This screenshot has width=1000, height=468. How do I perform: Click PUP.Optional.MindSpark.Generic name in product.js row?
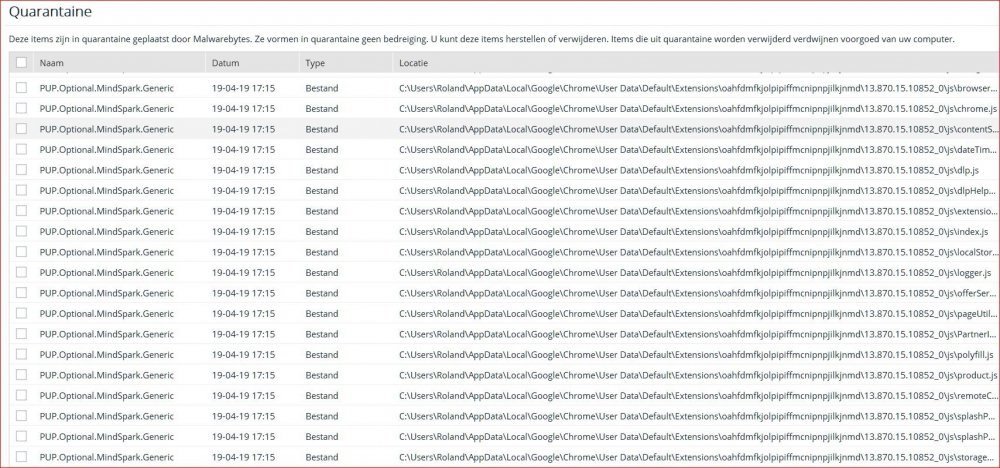pos(107,375)
